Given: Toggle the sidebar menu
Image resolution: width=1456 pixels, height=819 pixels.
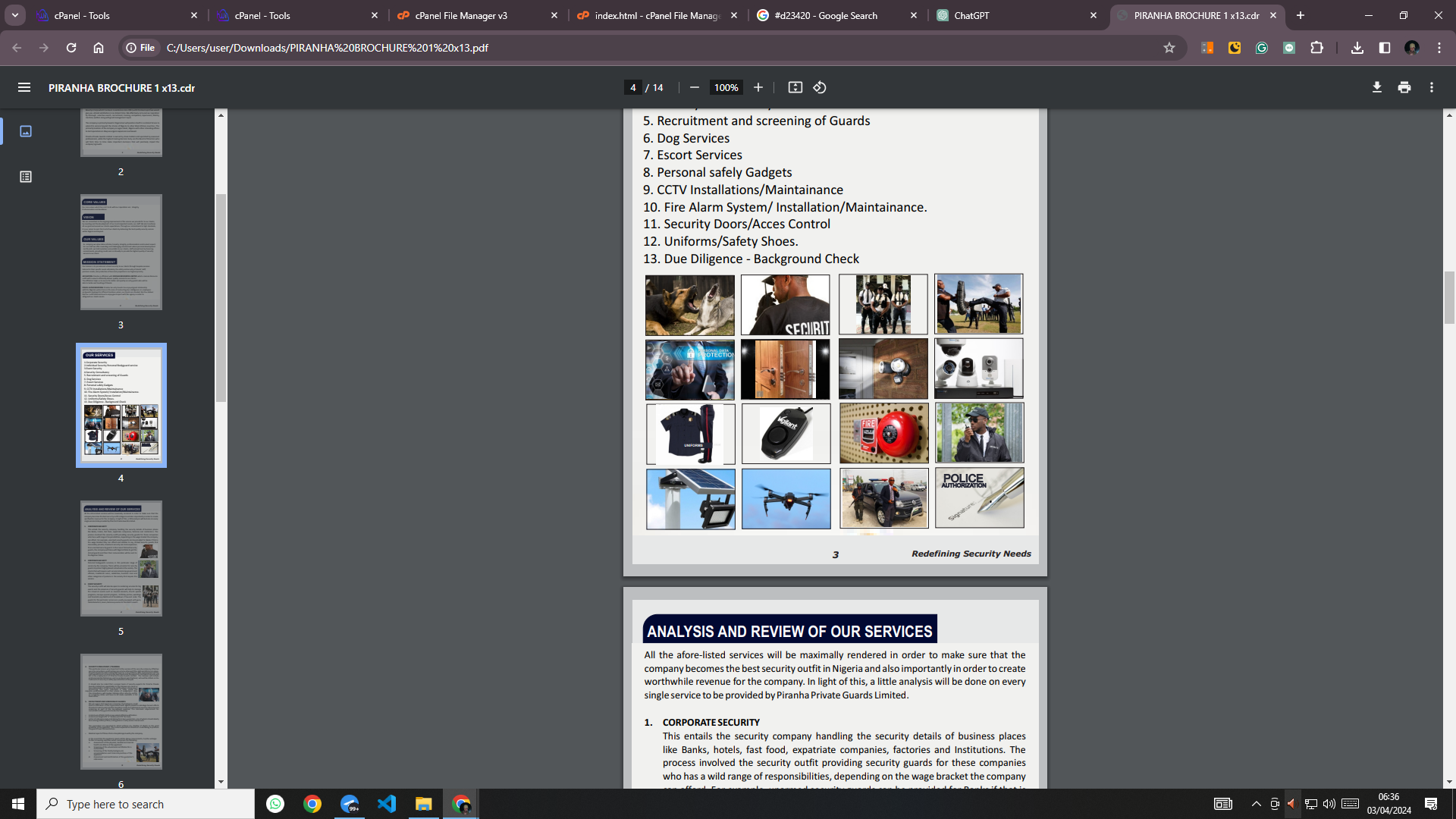Looking at the screenshot, I should pos(24,88).
